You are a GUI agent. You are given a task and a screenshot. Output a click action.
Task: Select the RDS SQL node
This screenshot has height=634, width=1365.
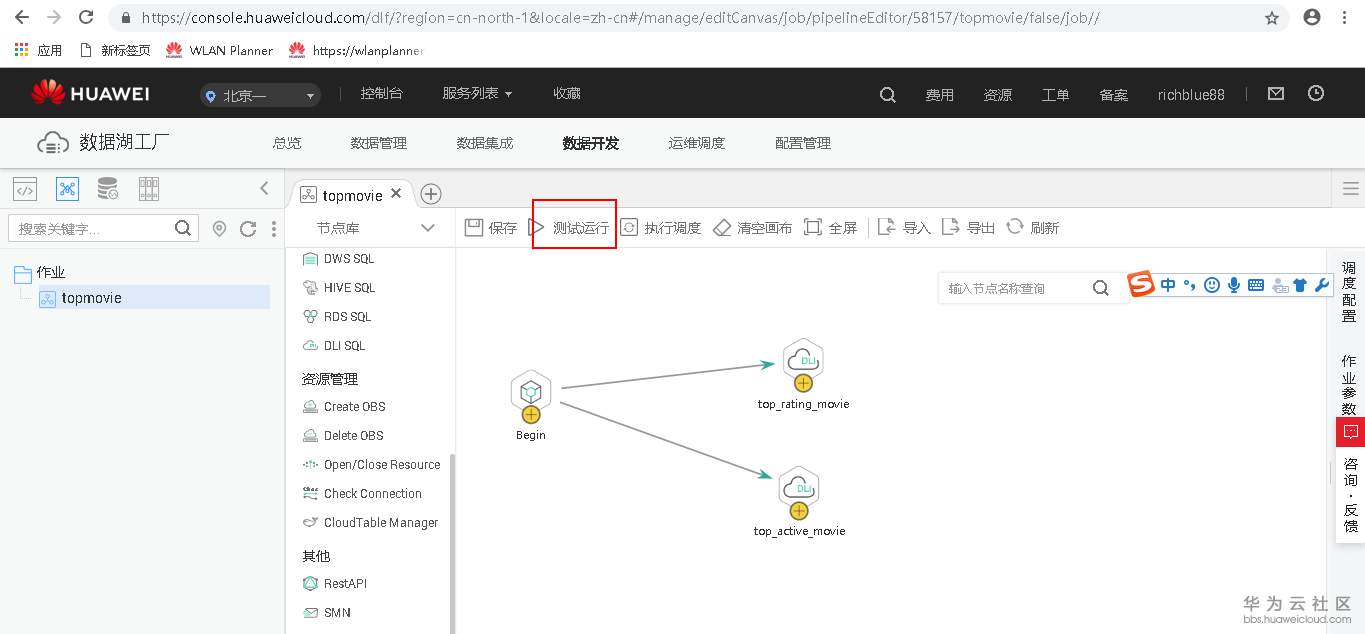click(336, 316)
